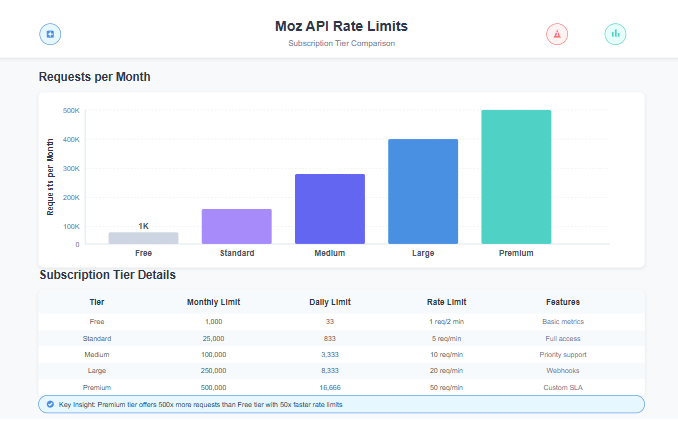Click the 500,000 monthly limit cell
Viewport: 678px width, 428px height.
tap(214, 387)
